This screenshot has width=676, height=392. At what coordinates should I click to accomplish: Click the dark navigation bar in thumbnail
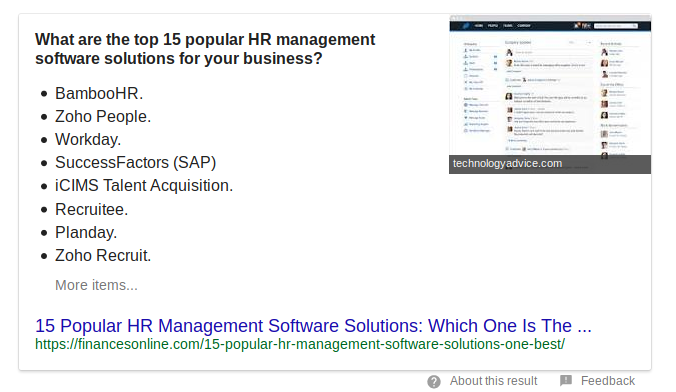pyautogui.click(x=550, y=26)
